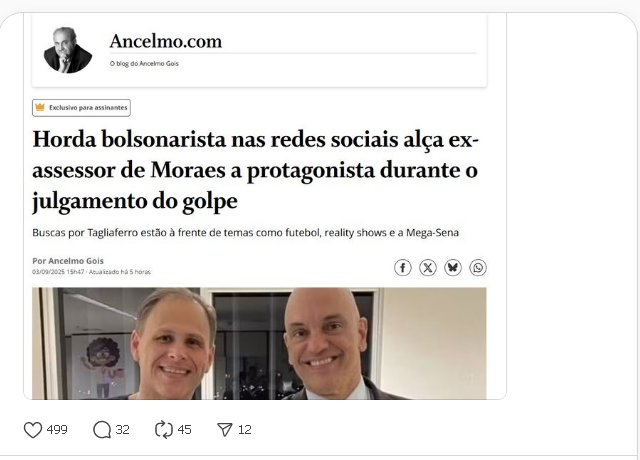Open the article photo of two men
This screenshot has width=640, height=460.
pos(259,343)
